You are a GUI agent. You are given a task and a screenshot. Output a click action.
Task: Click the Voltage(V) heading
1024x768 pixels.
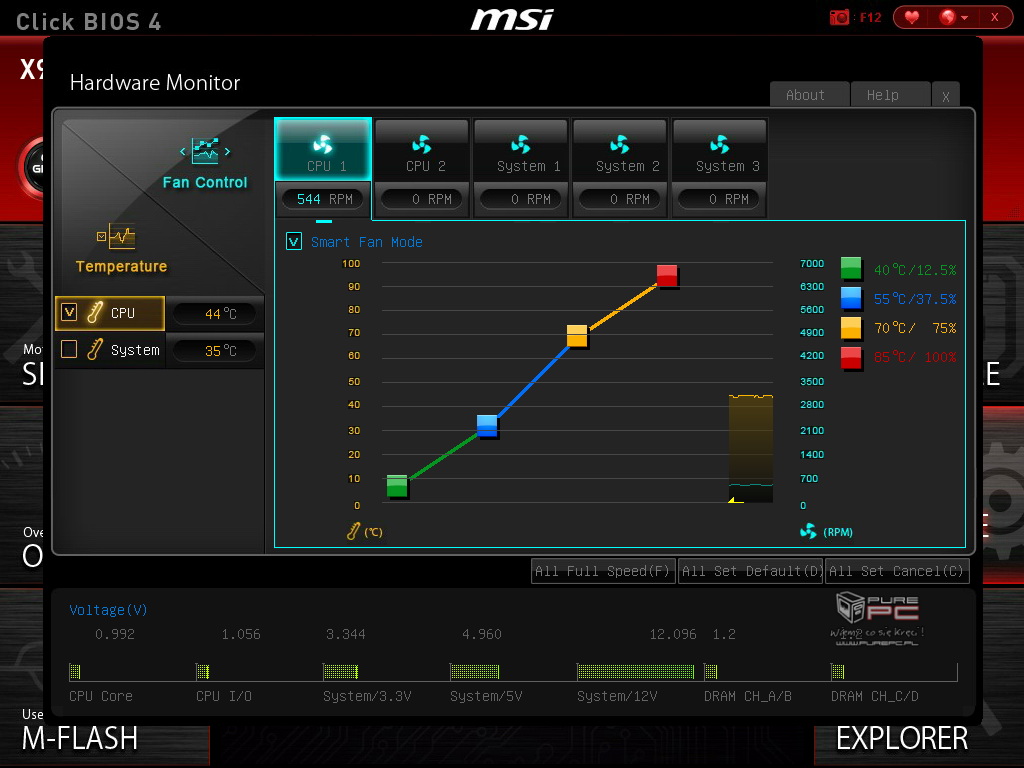(x=108, y=610)
